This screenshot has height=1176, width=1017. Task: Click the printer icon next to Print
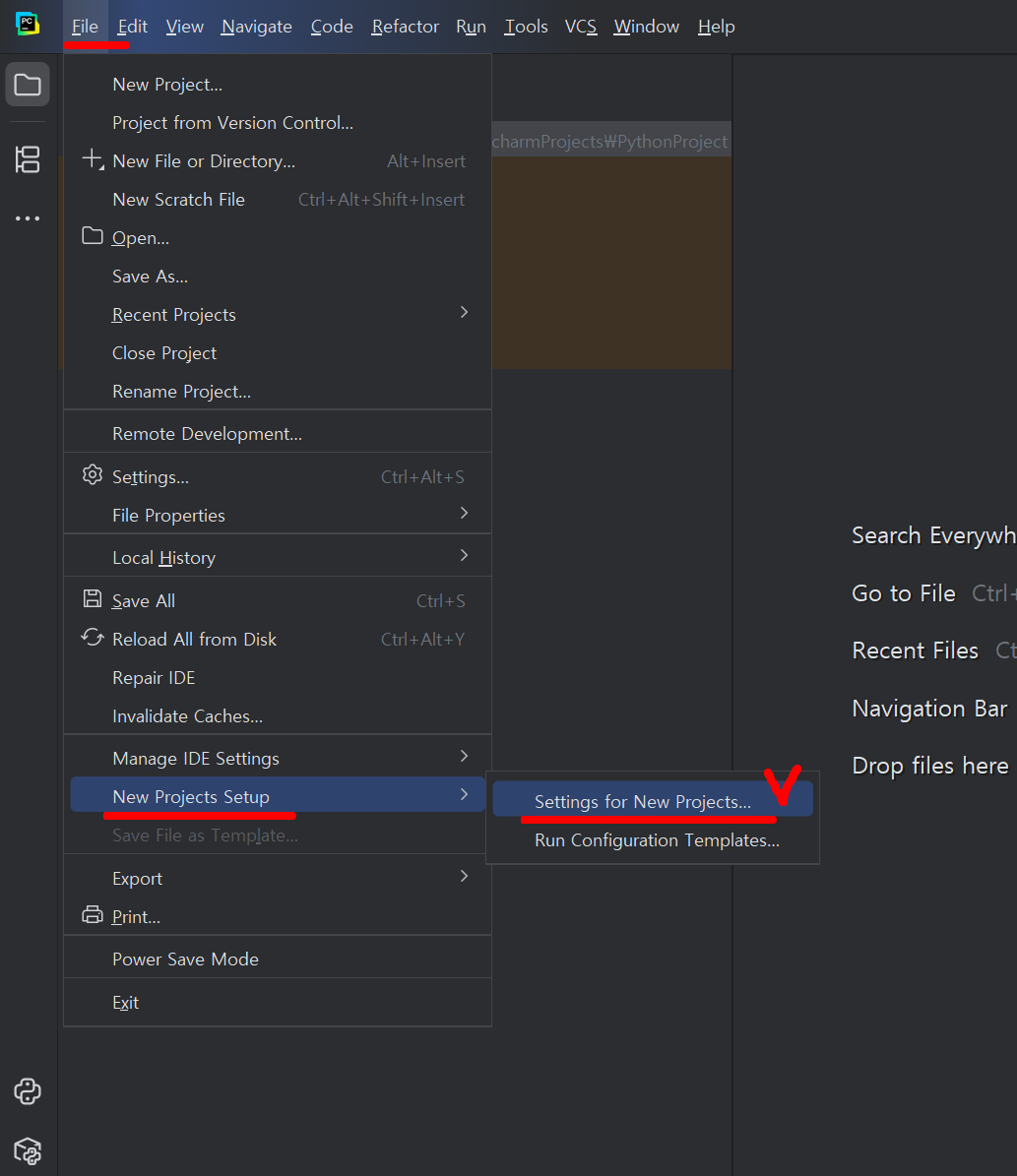pyautogui.click(x=93, y=914)
